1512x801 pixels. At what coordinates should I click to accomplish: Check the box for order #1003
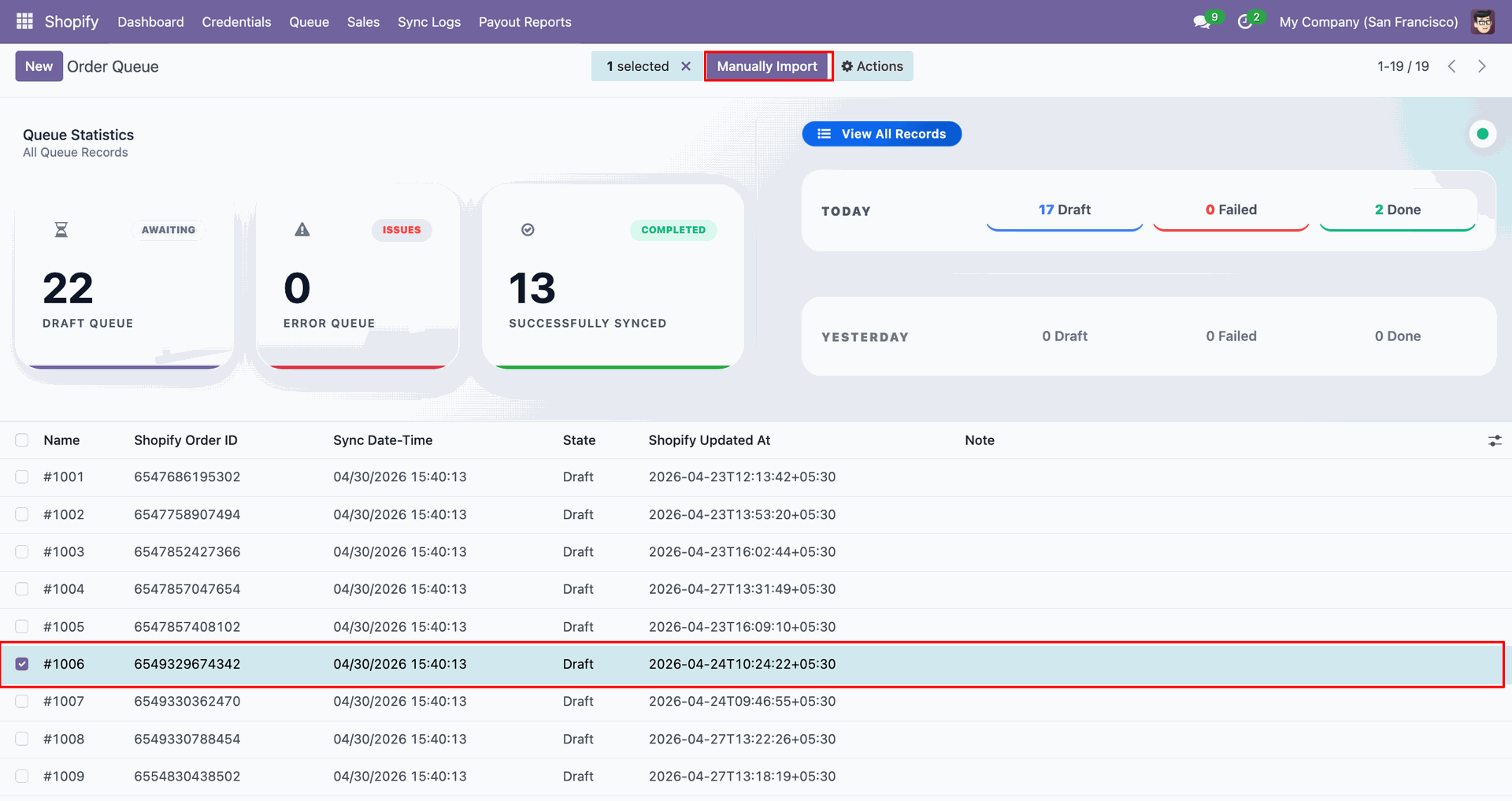pos(22,552)
